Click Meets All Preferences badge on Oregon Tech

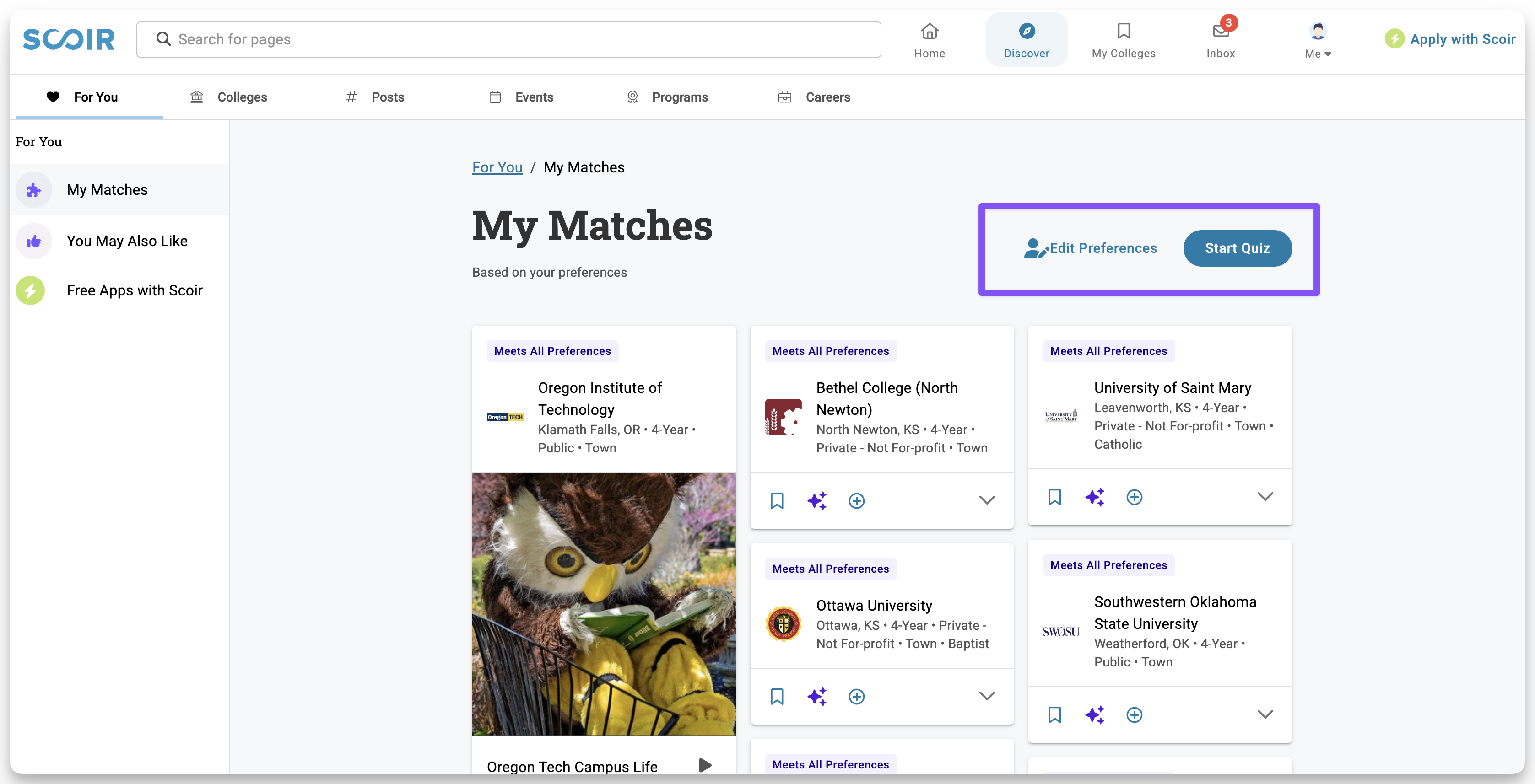pos(552,351)
